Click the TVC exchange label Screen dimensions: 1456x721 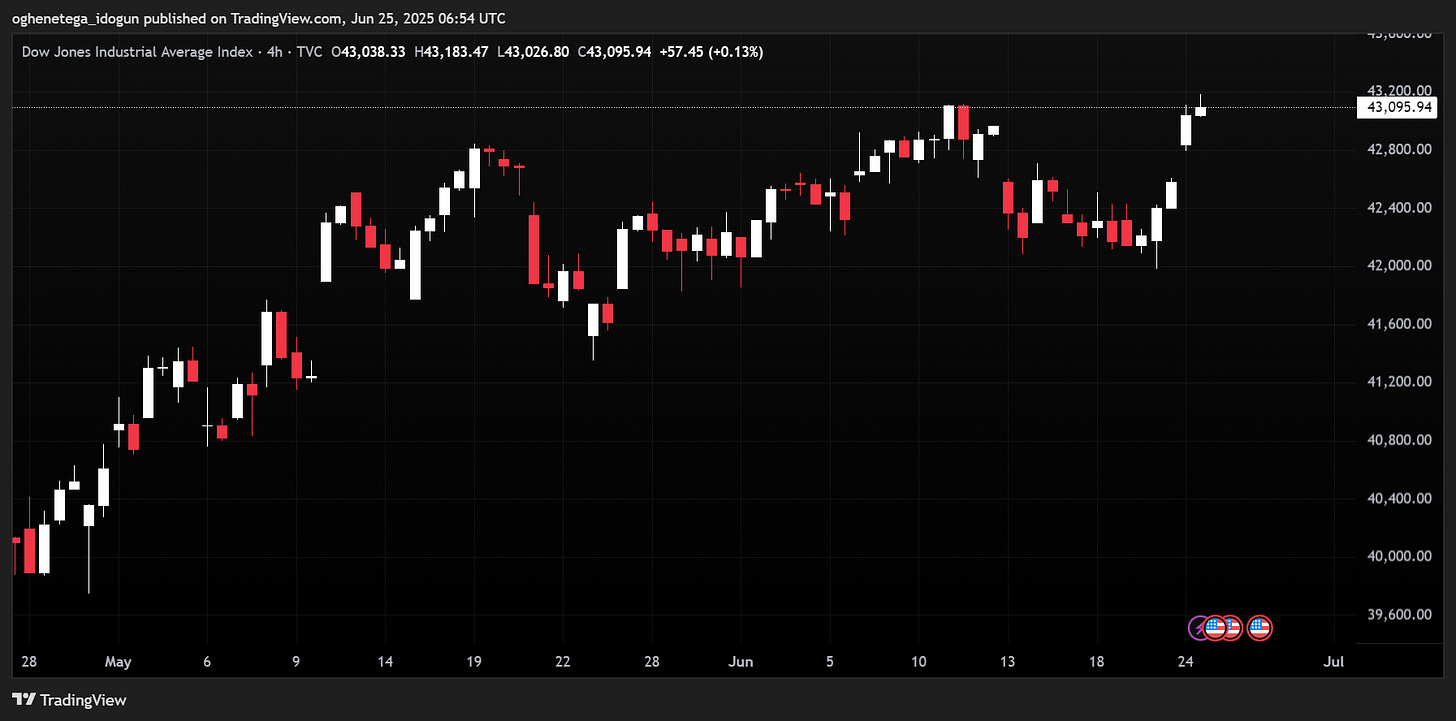[309, 52]
